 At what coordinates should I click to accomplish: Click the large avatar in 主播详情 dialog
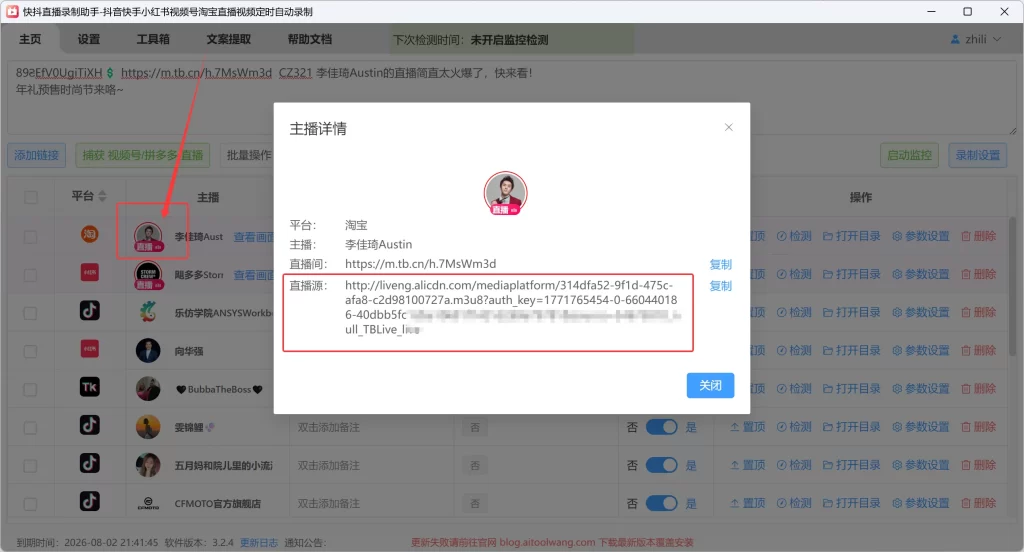[505, 193]
